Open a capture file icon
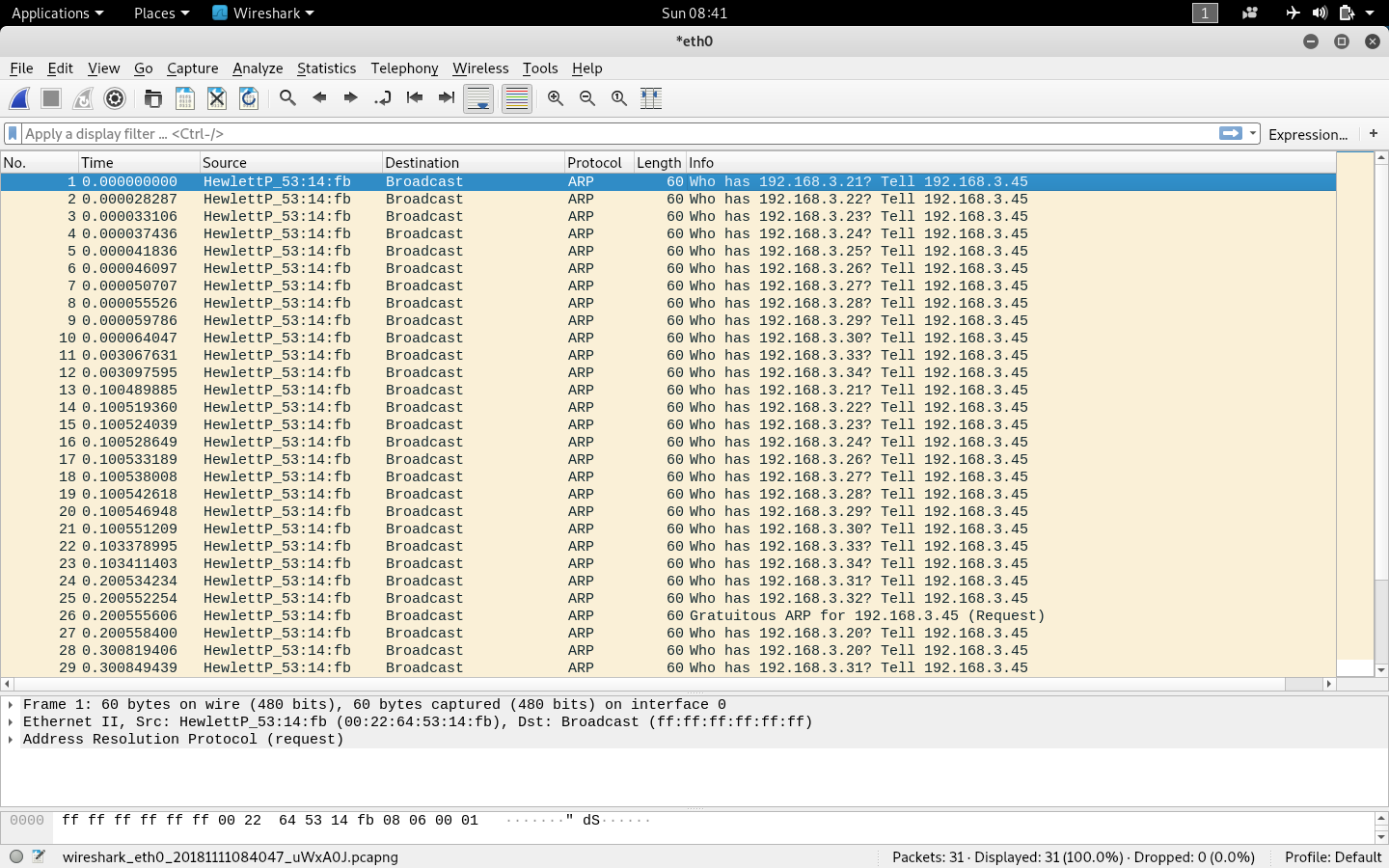The width and height of the screenshot is (1389, 868). click(153, 98)
